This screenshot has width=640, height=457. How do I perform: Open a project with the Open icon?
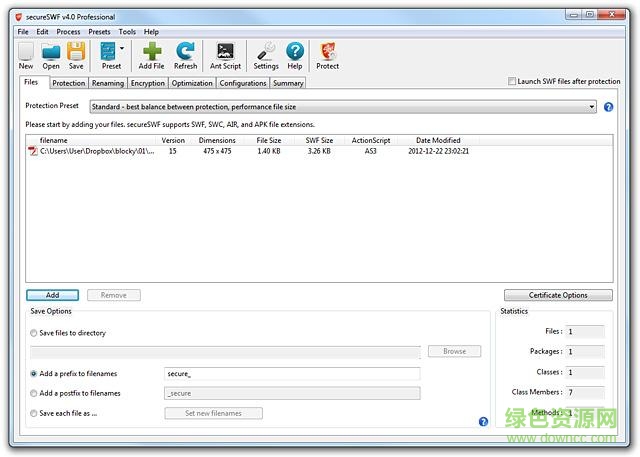(x=51, y=53)
